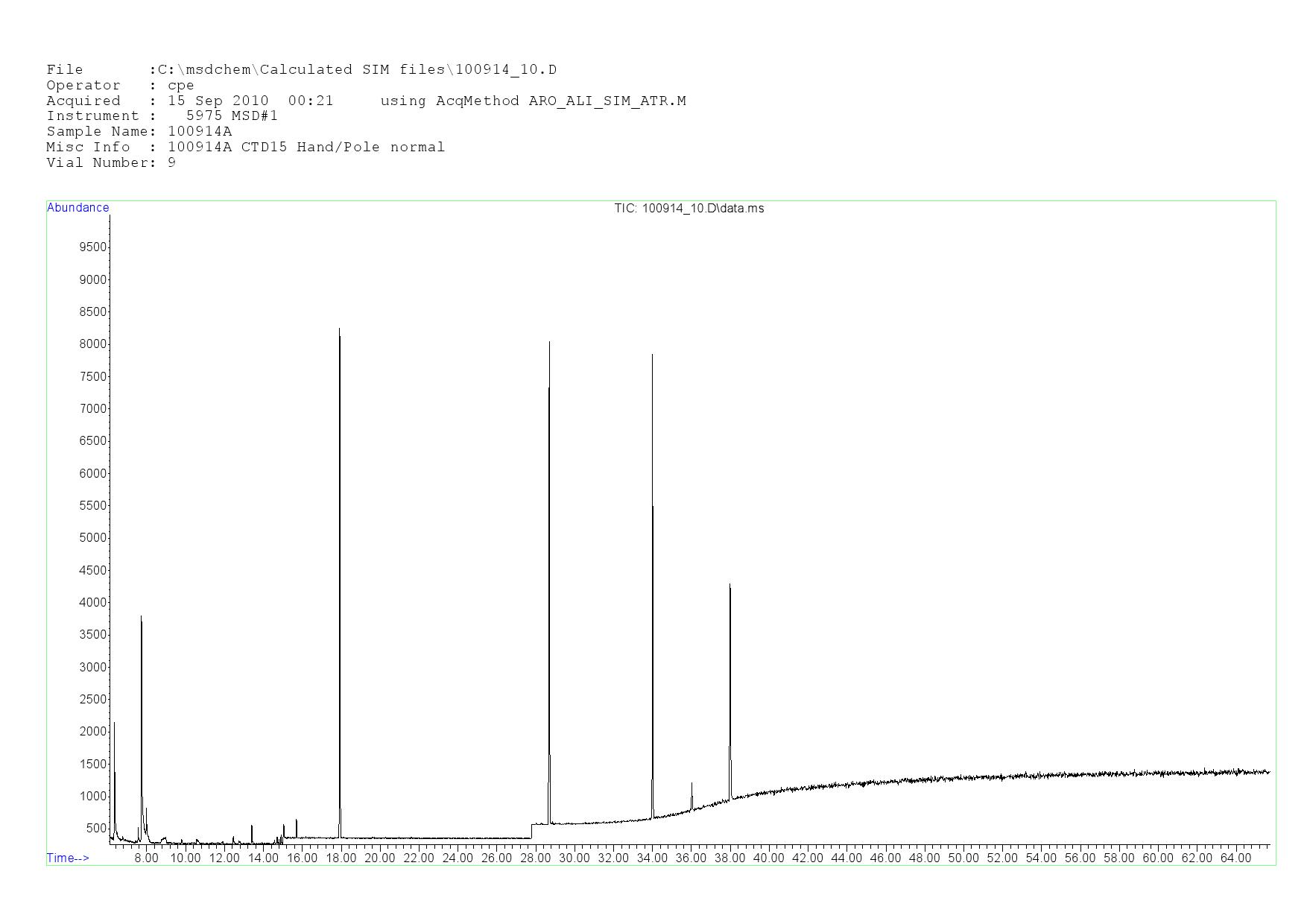Click the peak apex near 28.70 minutes
Screen dimensions: 1307x924
(x=549, y=344)
